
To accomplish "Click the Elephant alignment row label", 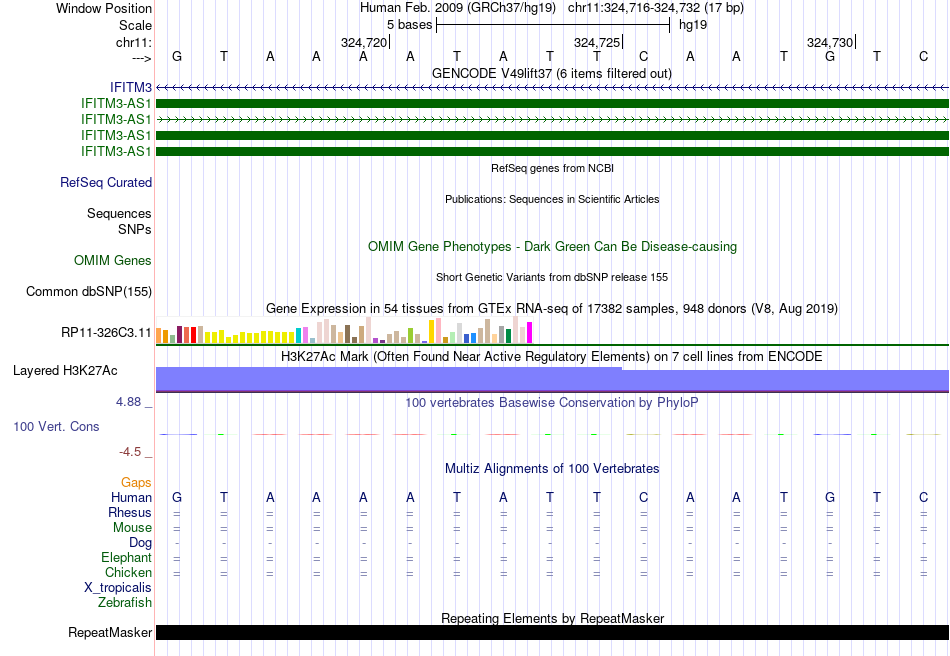I will click(x=126, y=557).
